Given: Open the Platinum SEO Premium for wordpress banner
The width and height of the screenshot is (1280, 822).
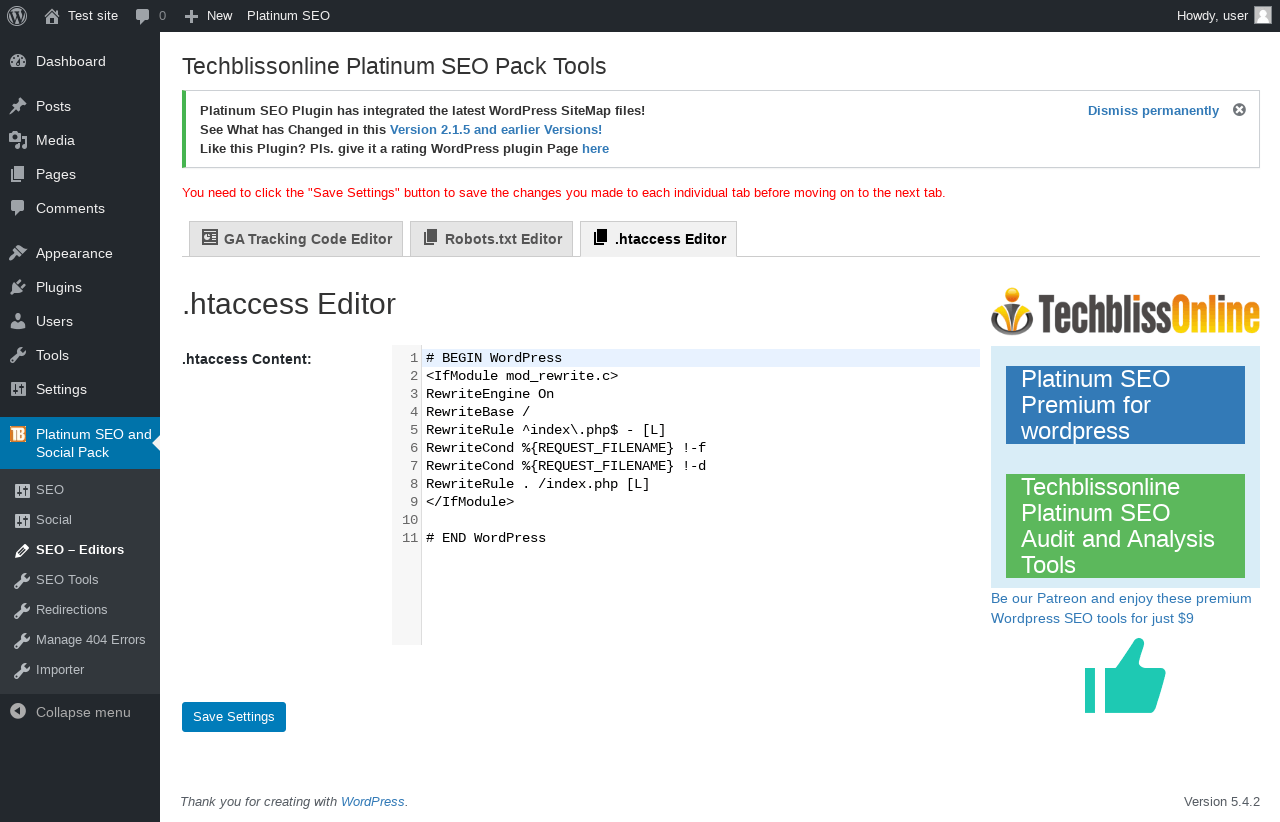Looking at the screenshot, I should click(x=1125, y=405).
